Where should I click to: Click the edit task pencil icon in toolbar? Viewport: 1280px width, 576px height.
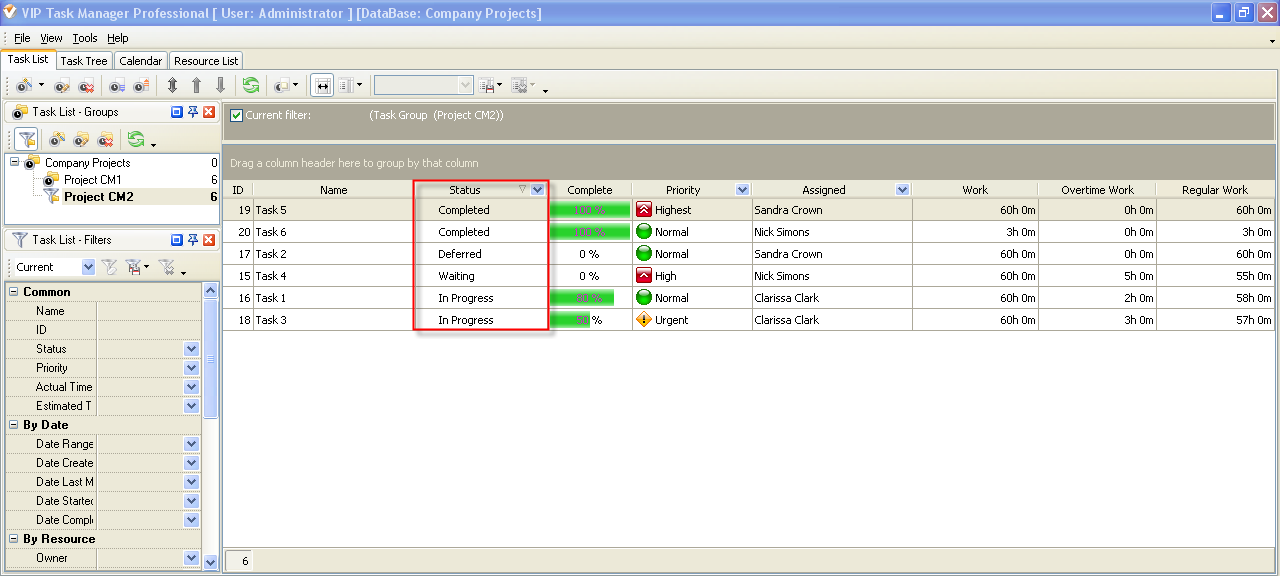click(63, 86)
